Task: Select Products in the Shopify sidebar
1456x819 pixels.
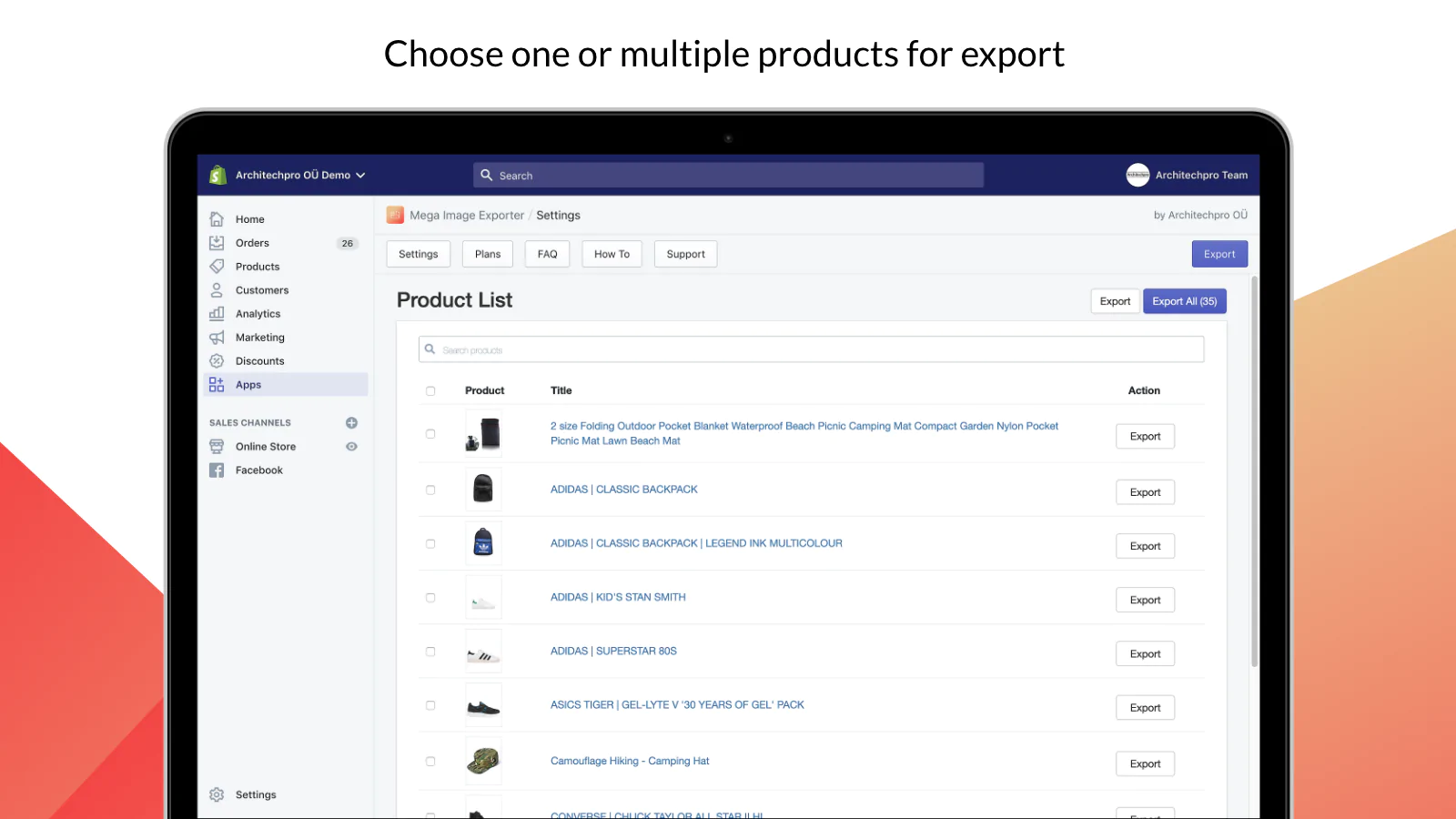Action: point(257,266)
